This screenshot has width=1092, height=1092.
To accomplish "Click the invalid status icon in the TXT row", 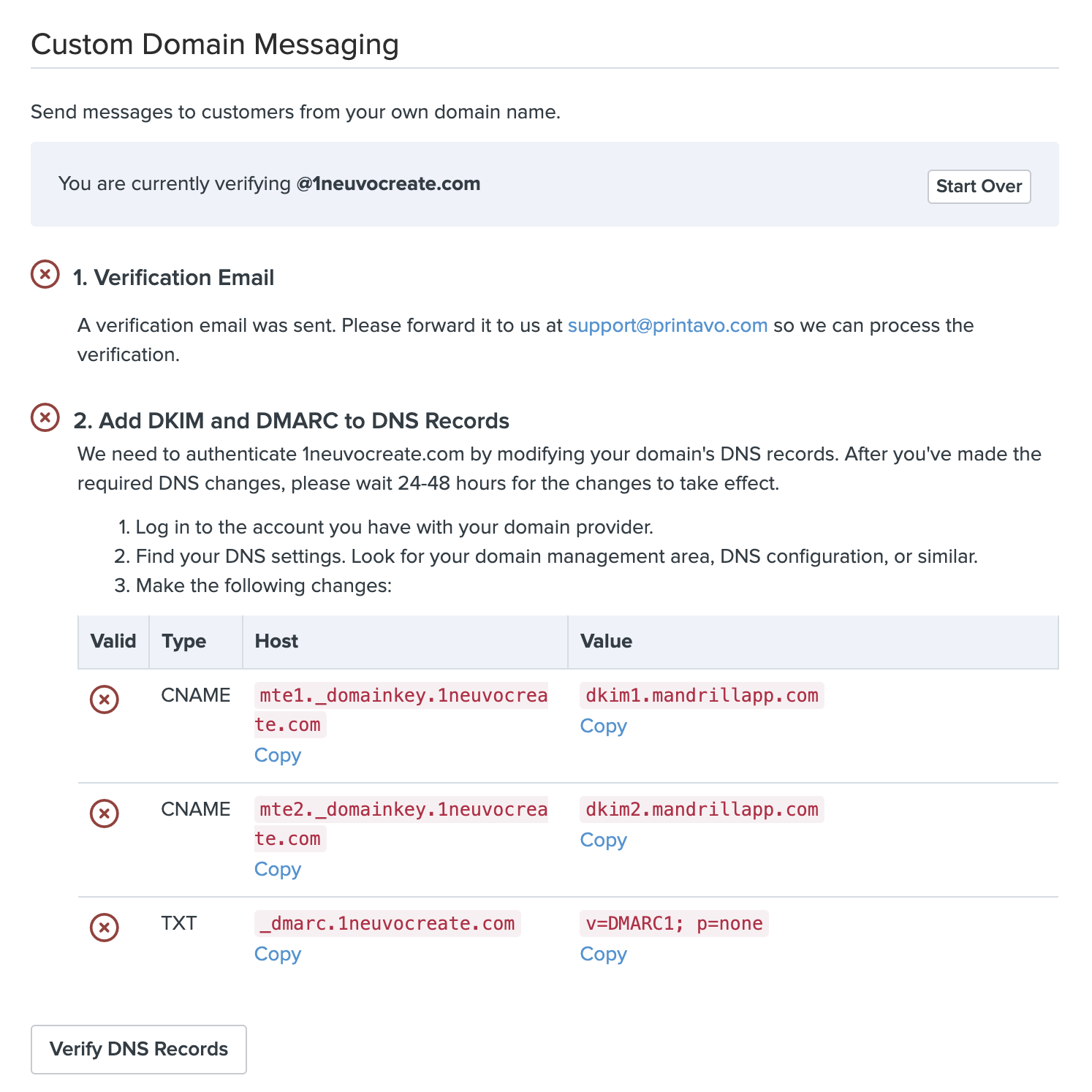I will click(x=103, y=928).
